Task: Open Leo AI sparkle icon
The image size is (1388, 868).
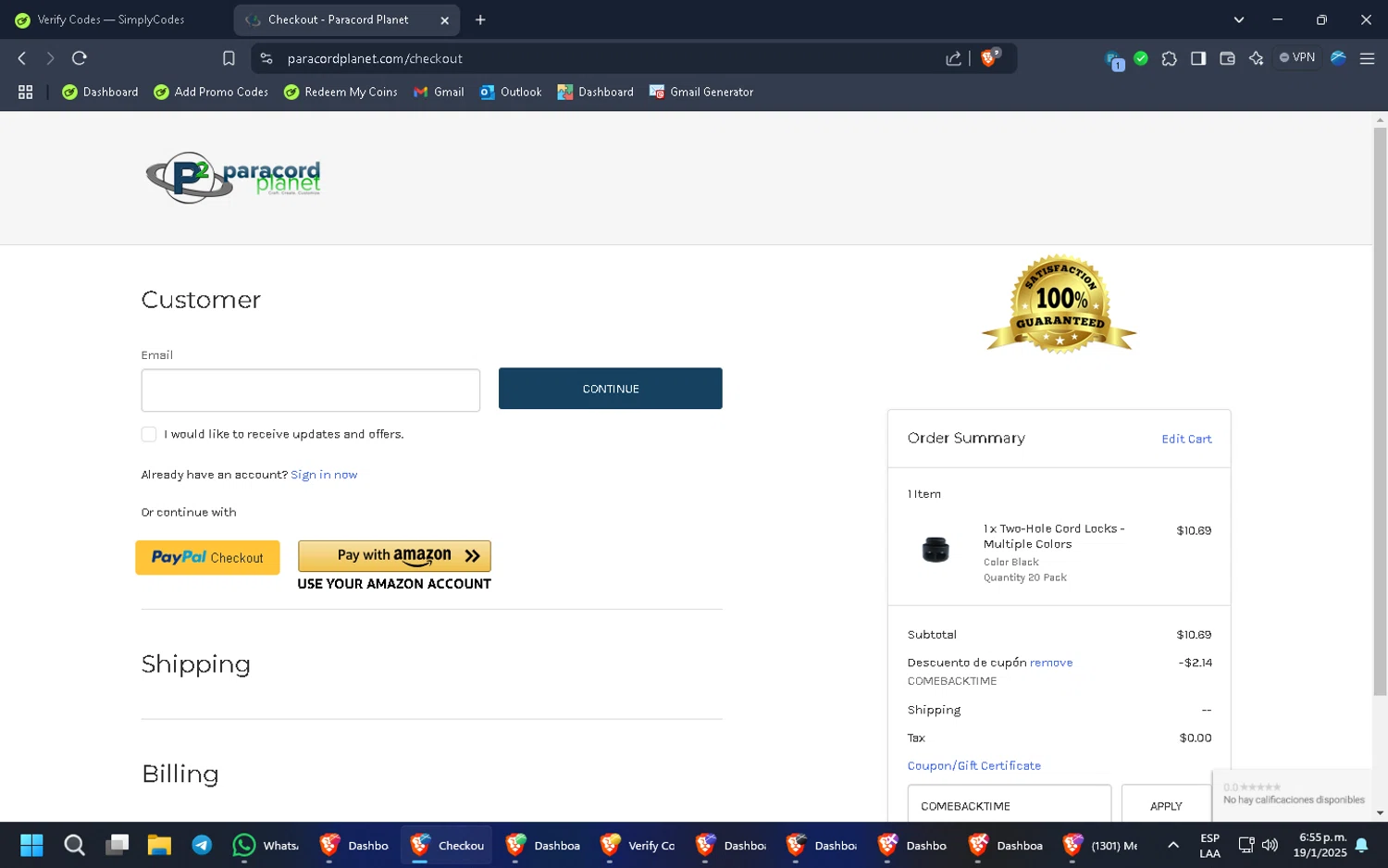Action: (x=1256, y=58)
